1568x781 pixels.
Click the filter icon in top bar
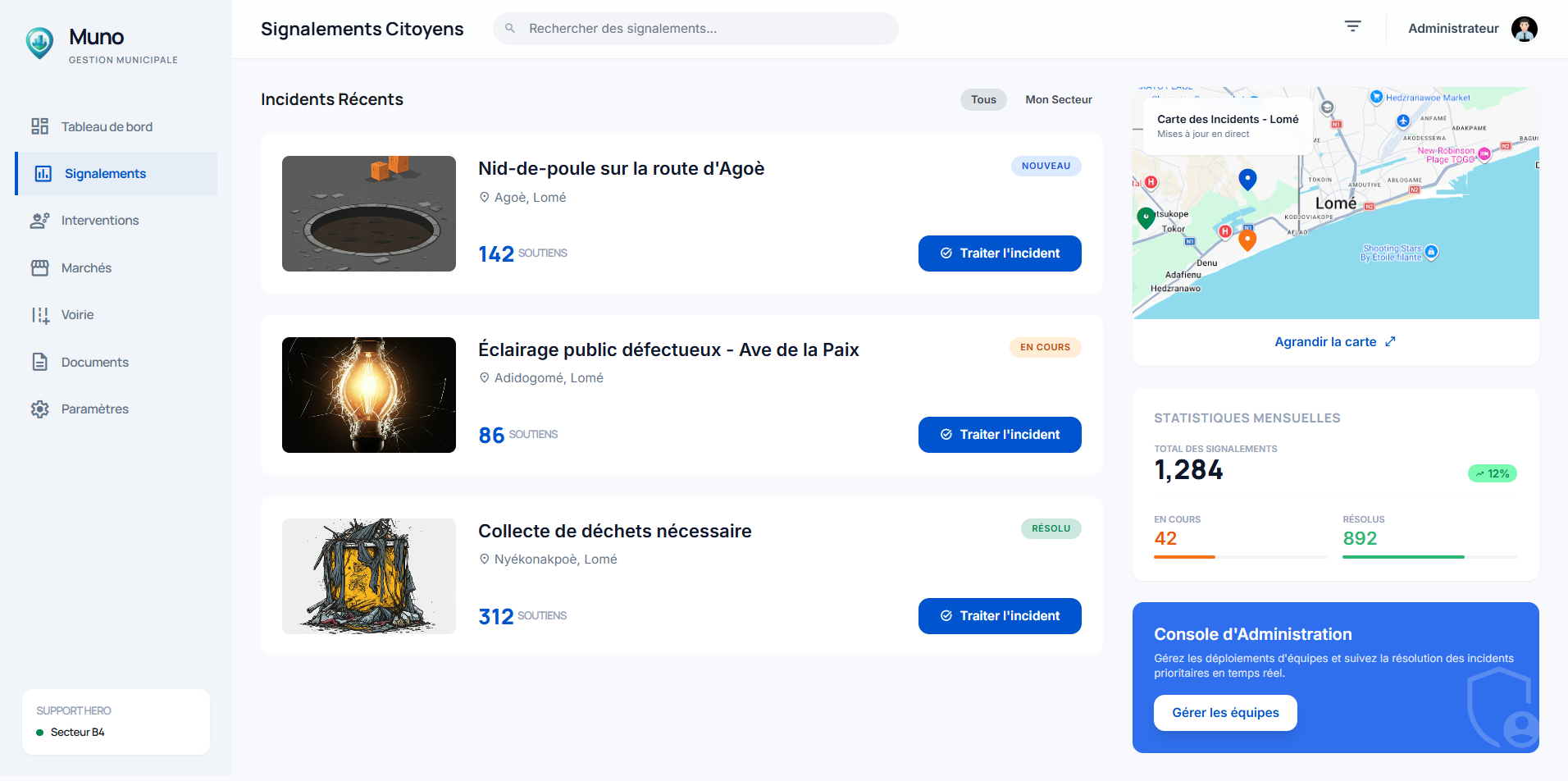pos(1352,27)
